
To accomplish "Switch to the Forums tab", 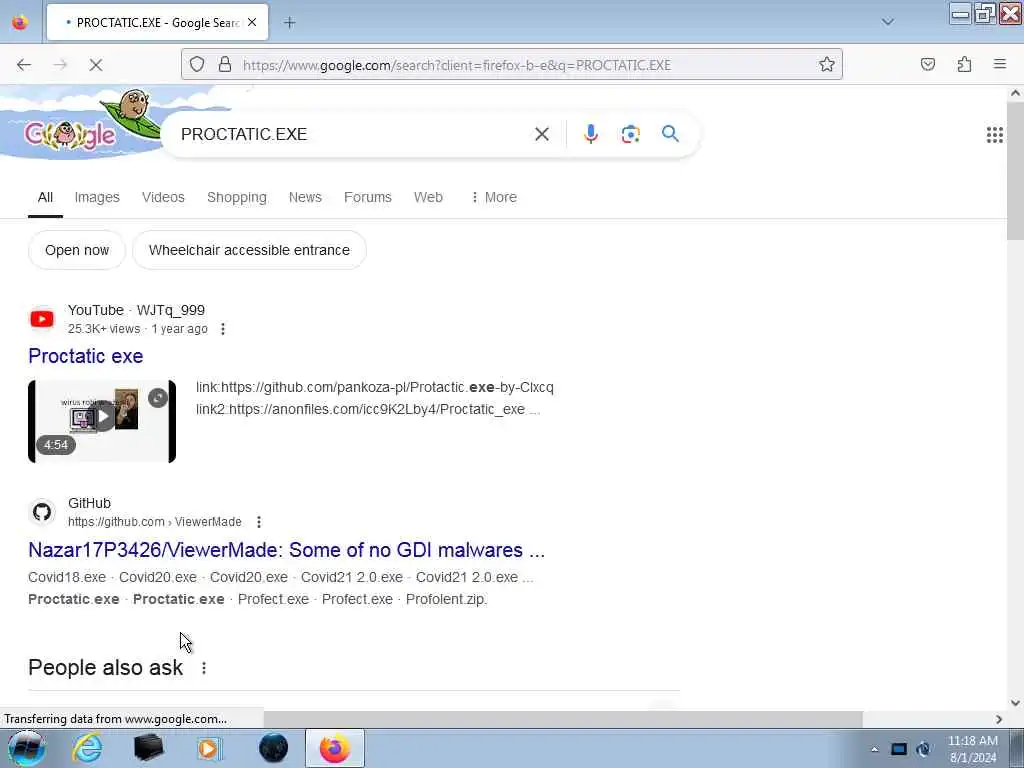I will pos(368,197).
